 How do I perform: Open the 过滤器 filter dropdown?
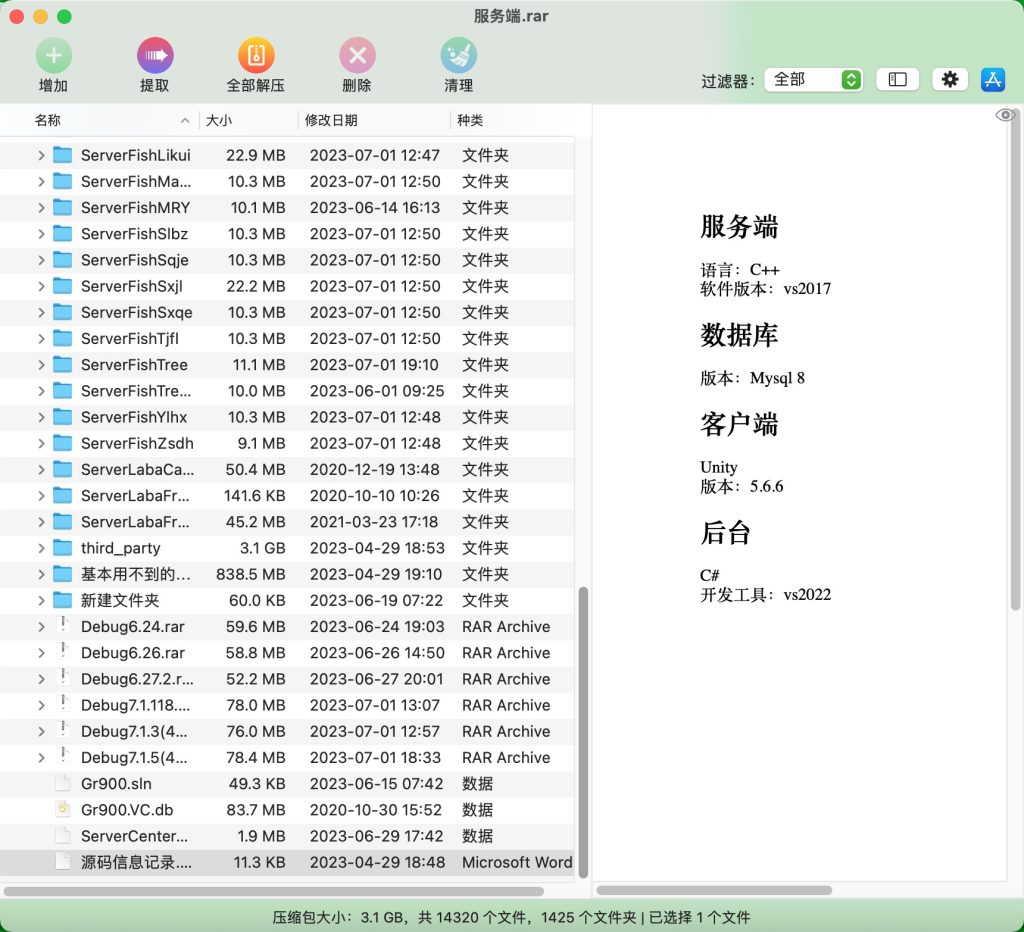point(812,79)
